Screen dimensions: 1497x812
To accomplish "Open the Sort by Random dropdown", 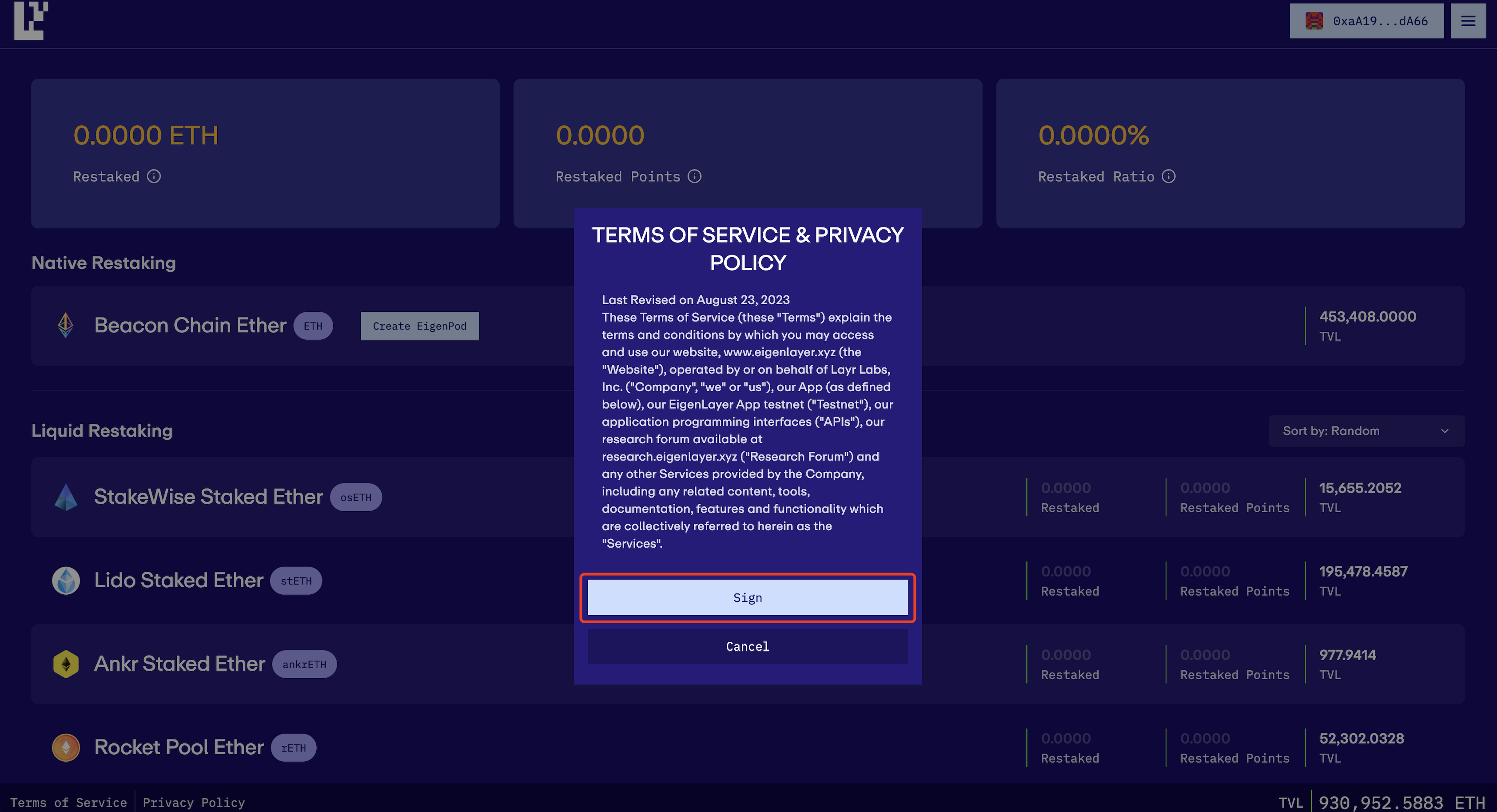I will tap(1366, 431).
